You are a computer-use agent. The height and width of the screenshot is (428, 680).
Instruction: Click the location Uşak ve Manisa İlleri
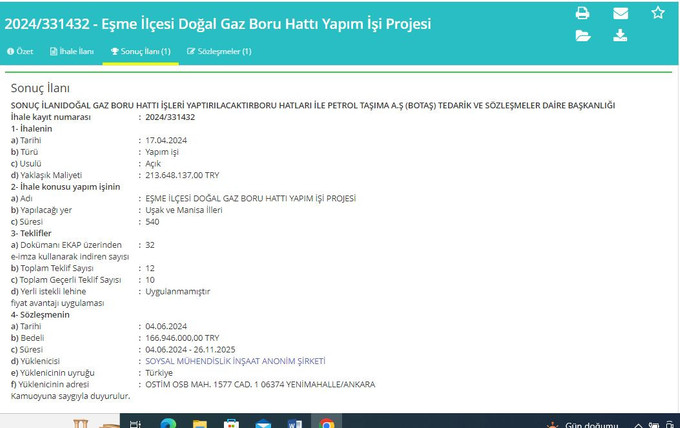point(184,210)
